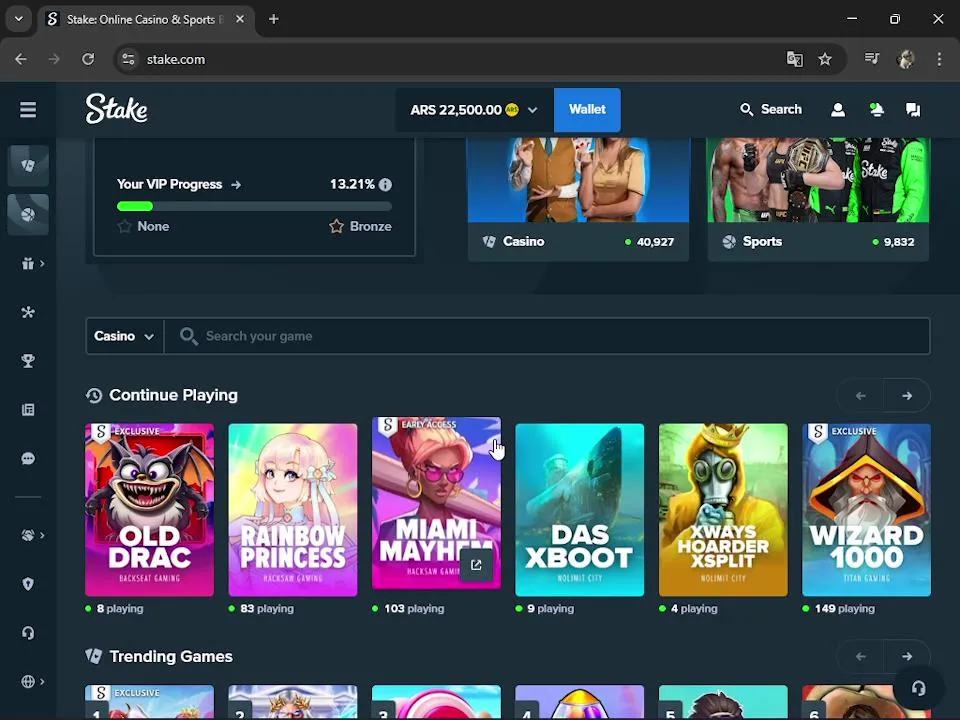Open the xWays Hoarder xSplit game
Image resolution: width=960 pixels, height=720 pixels.
pos(723,510)
